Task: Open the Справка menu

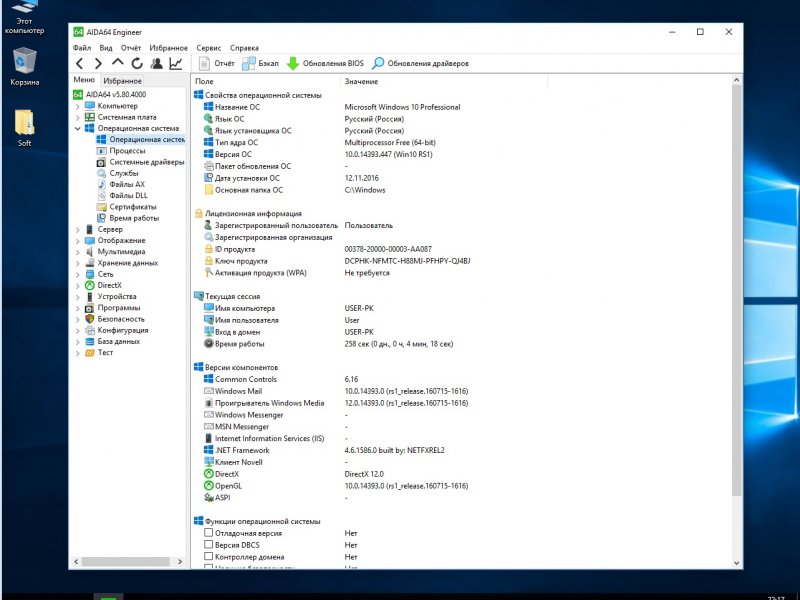Action: [244, 48]
